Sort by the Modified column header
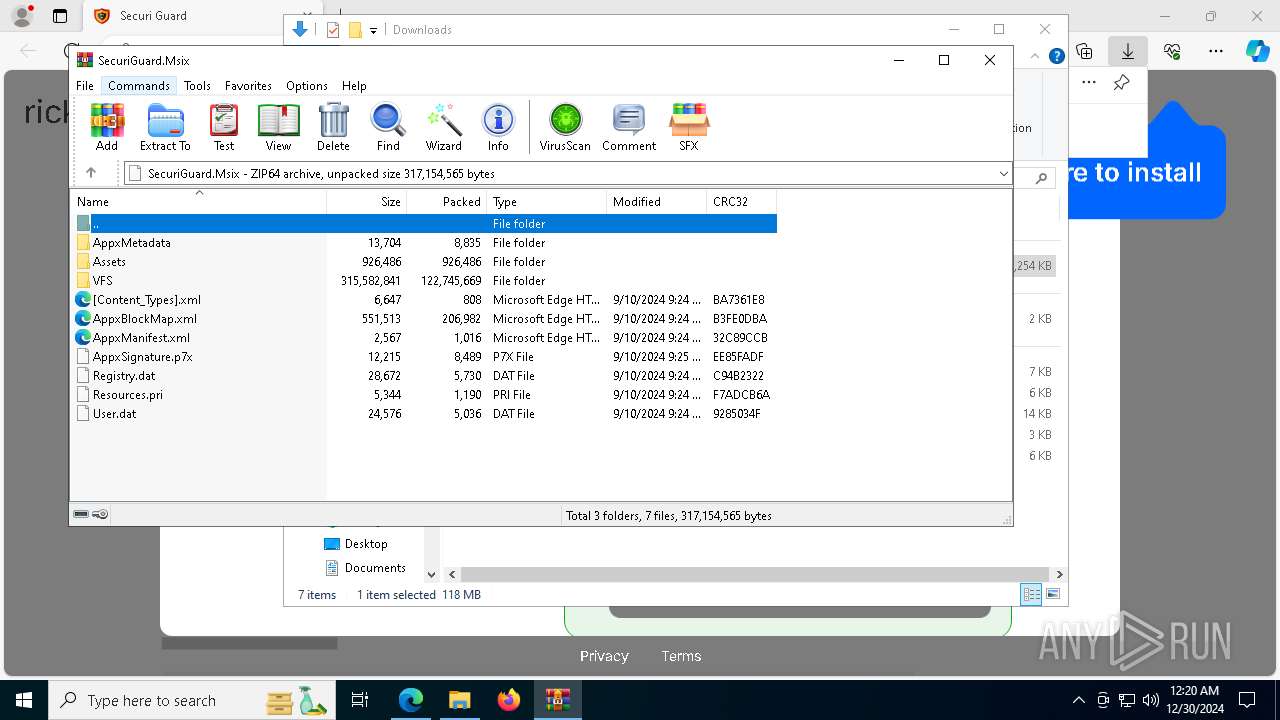Screen dimensions: 1280x720 coord(657,201)
